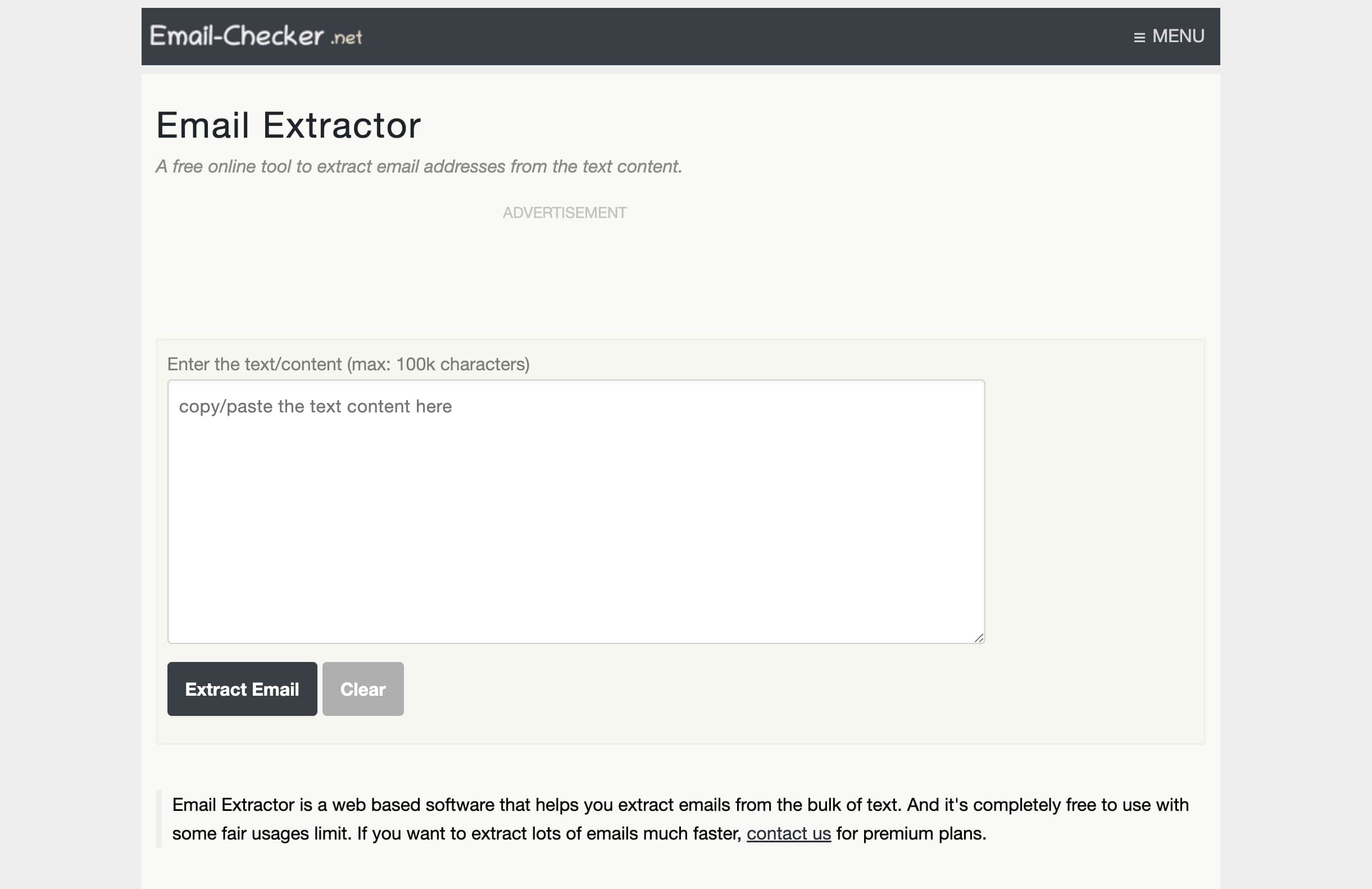Click the tool description tagline text
Image resolution: width=1372 pixels, height=889 pixels.
click(x=419, y=166)
